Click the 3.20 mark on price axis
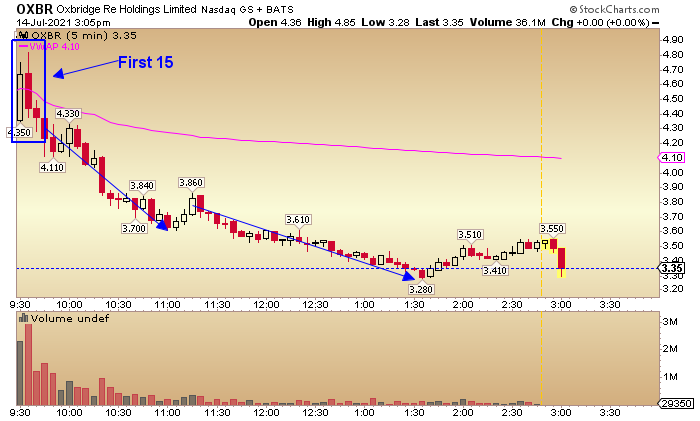 pos(673,289)
